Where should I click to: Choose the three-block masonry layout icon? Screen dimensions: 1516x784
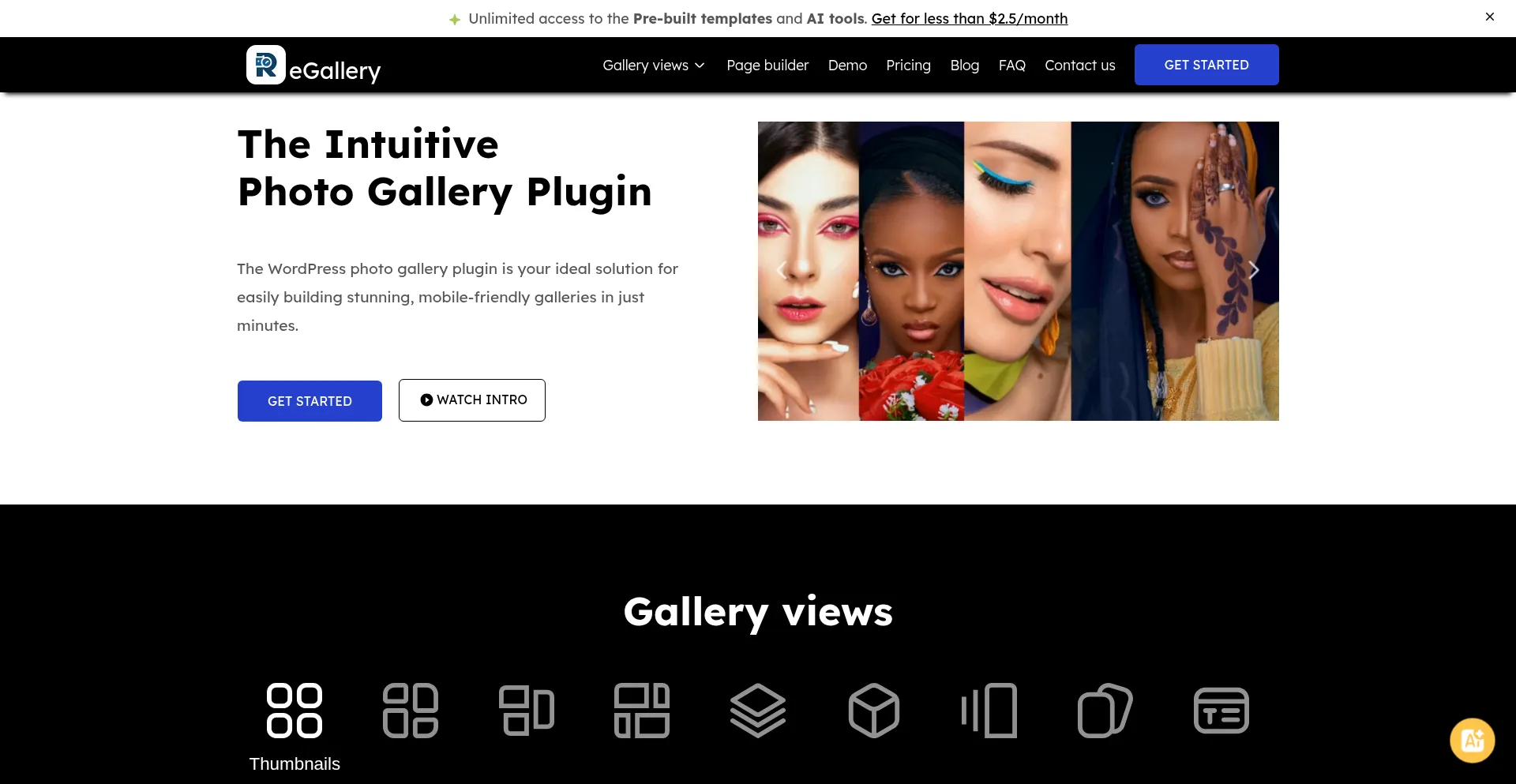[x=527, y=711]
